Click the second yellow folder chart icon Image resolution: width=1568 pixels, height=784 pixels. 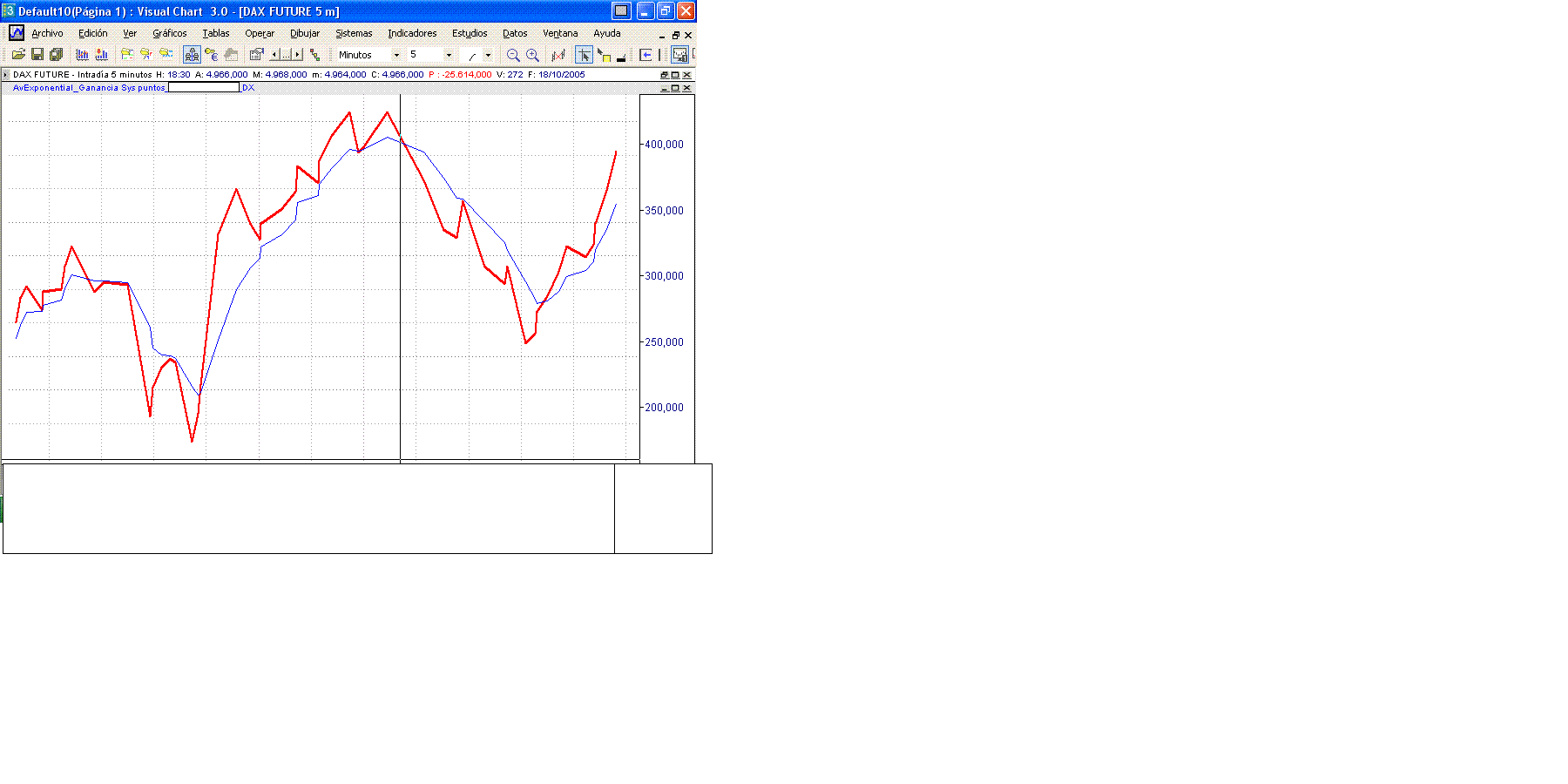[146, 54]
